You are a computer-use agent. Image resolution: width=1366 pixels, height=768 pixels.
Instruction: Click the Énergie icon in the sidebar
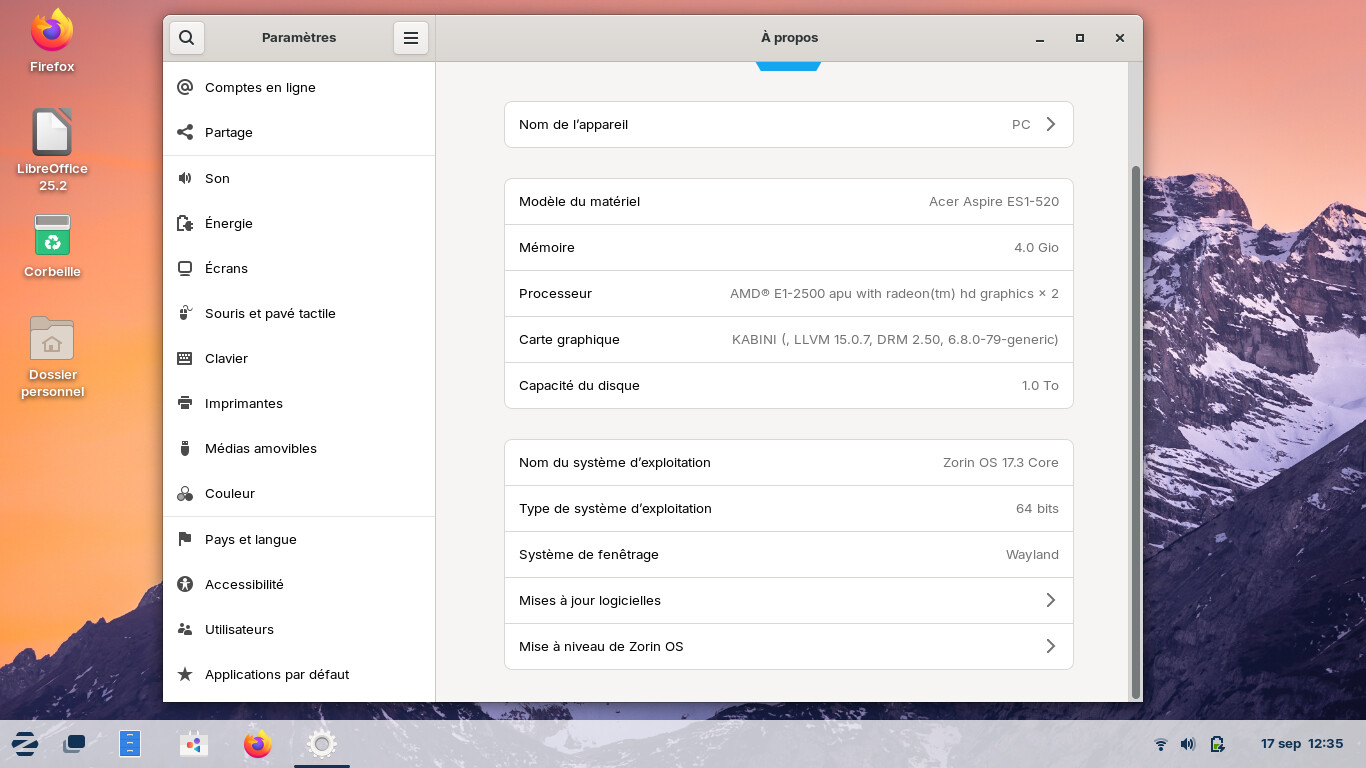(x=185, y=224)
